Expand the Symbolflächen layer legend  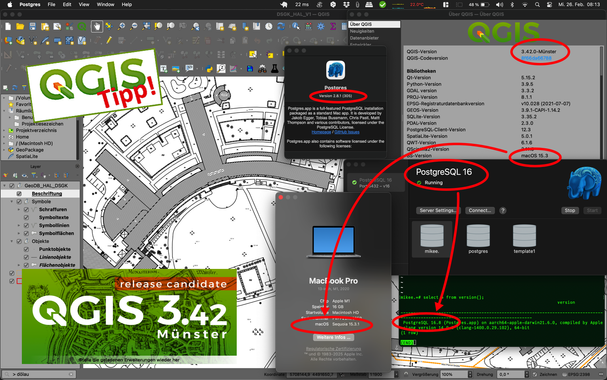tap(19, 233)
